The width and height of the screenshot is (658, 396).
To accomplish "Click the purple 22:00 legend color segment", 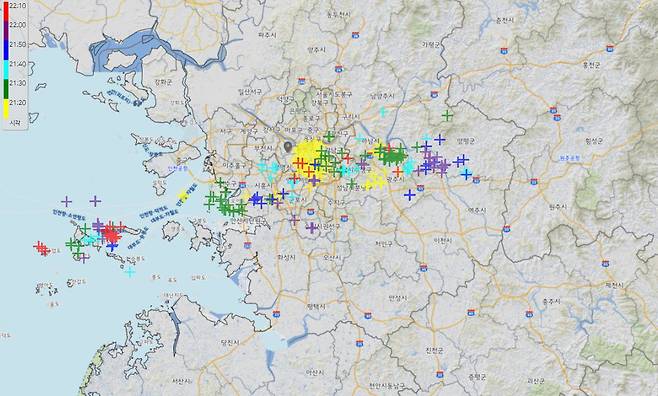I will tap(6, 30).
